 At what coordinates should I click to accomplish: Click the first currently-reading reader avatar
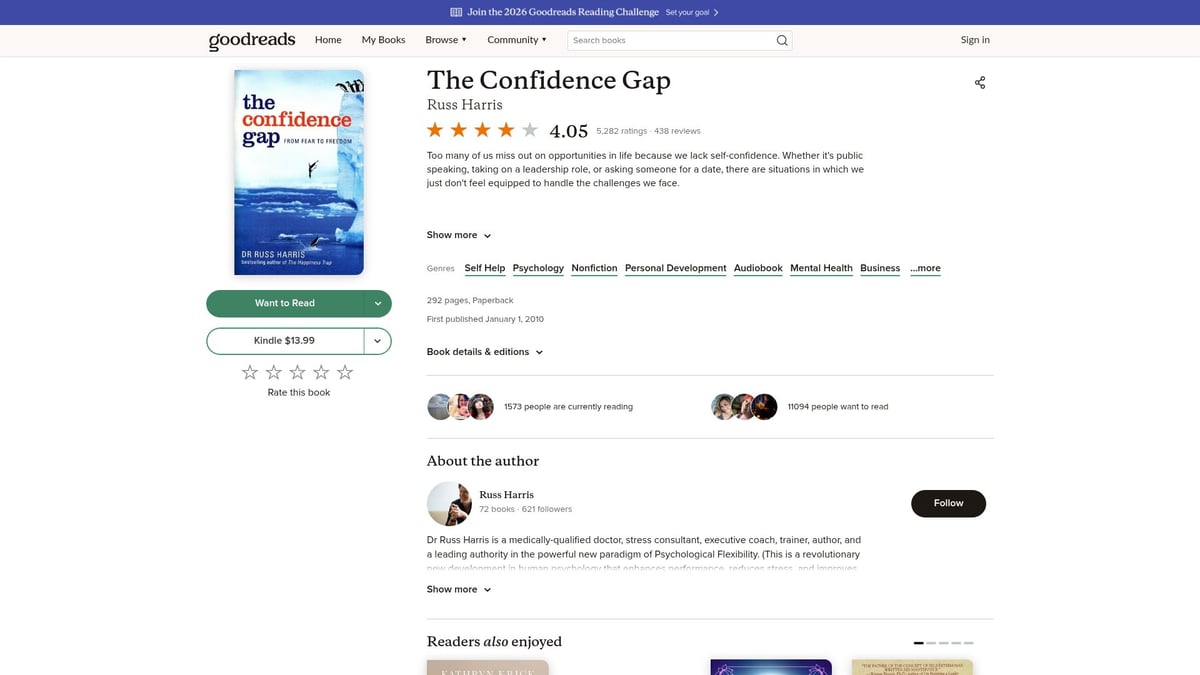click(x=439, y=406)
